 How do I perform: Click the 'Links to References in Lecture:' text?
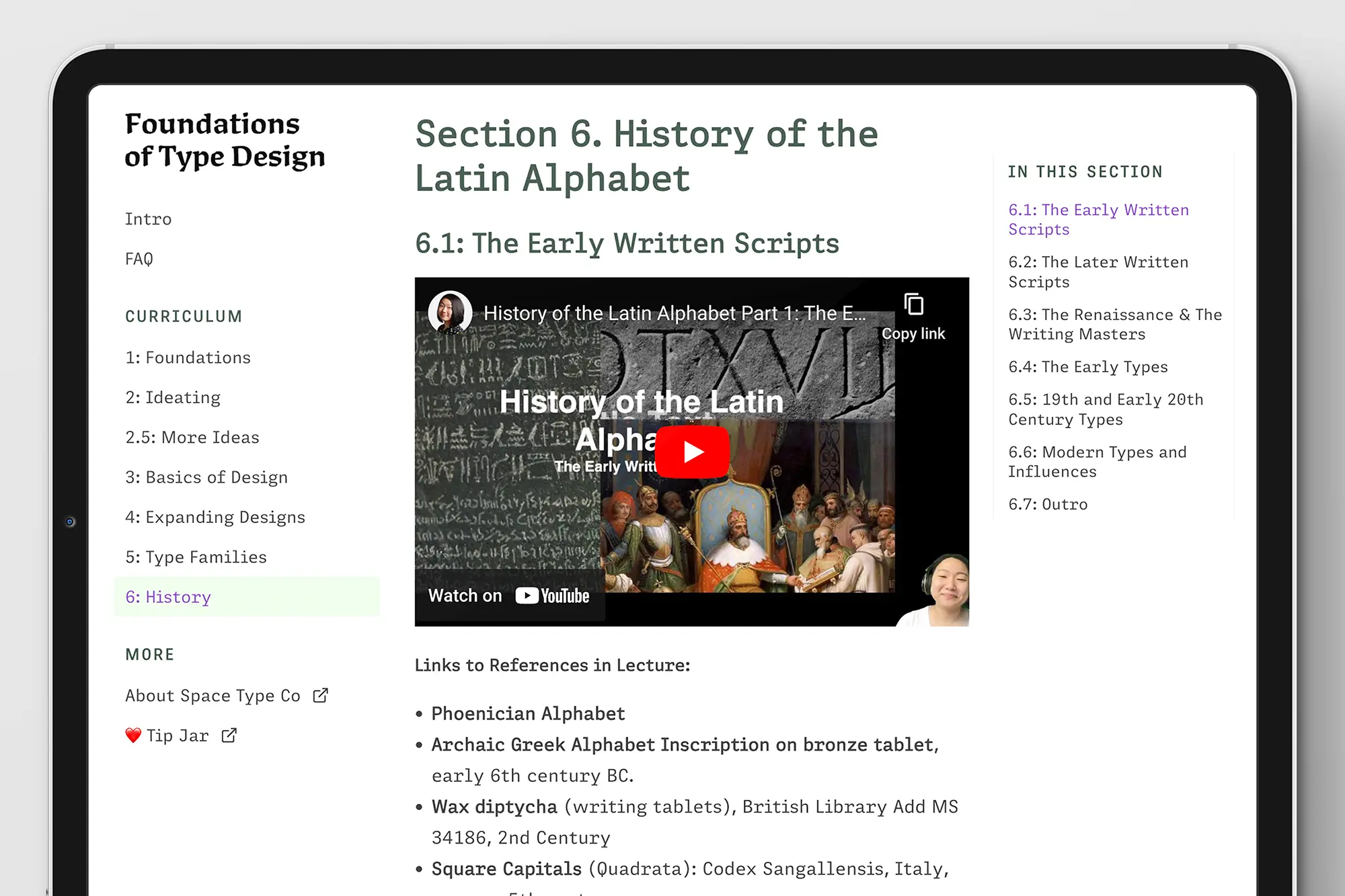tap(552, 665)
